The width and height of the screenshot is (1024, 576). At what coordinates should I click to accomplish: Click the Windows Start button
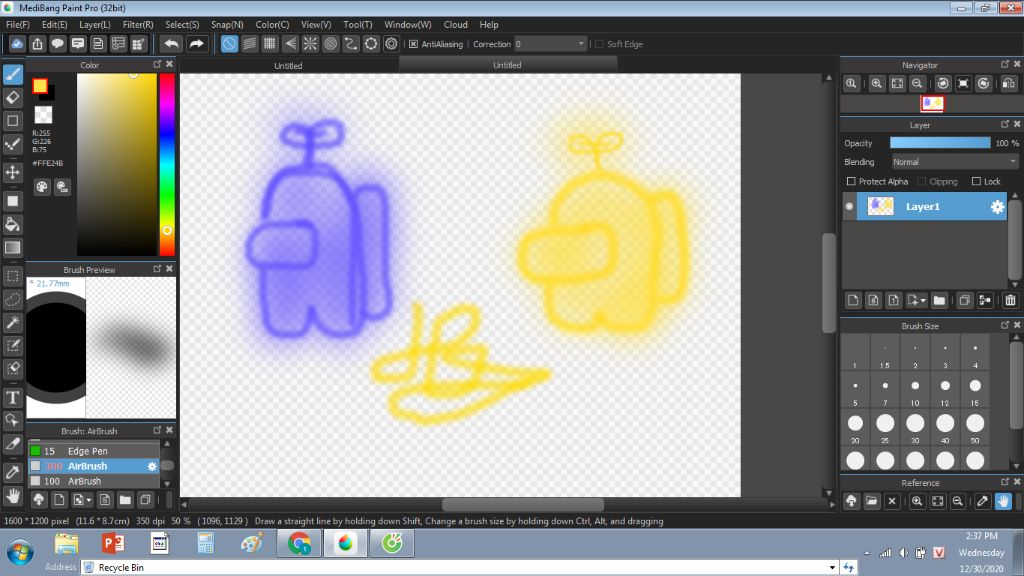click(x=20, y=552)
